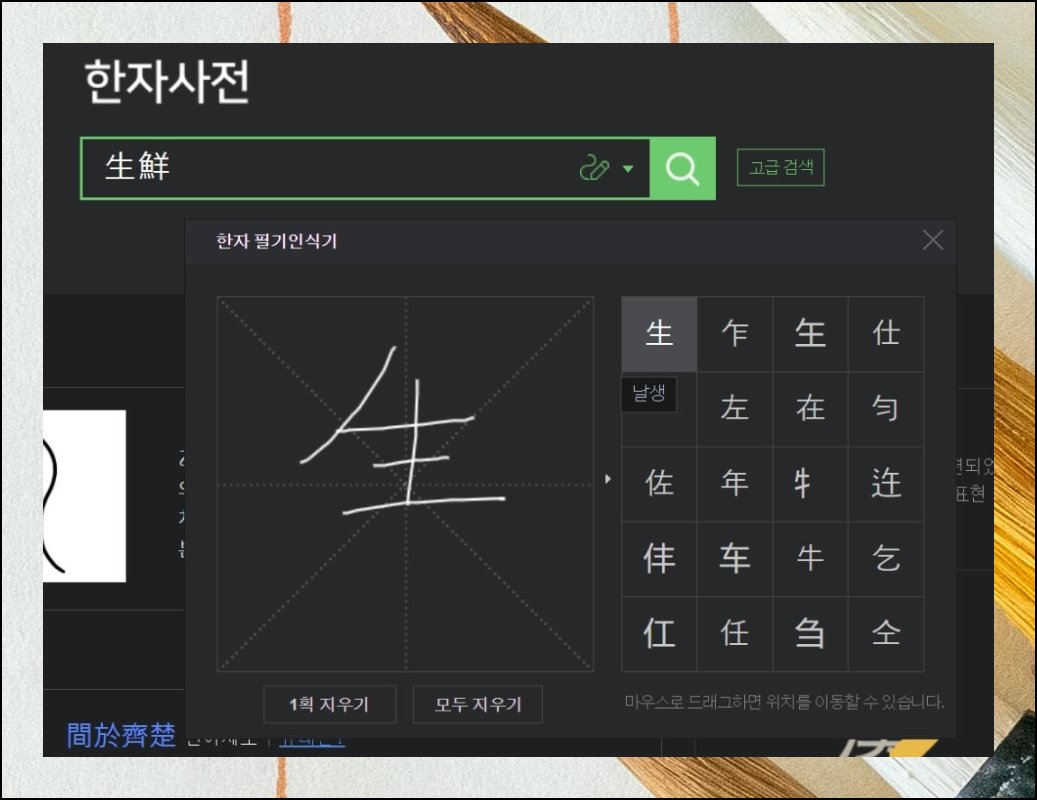1037x800 pixels.
Task: Select candidate character 任
Action: [x=735, y=634]
